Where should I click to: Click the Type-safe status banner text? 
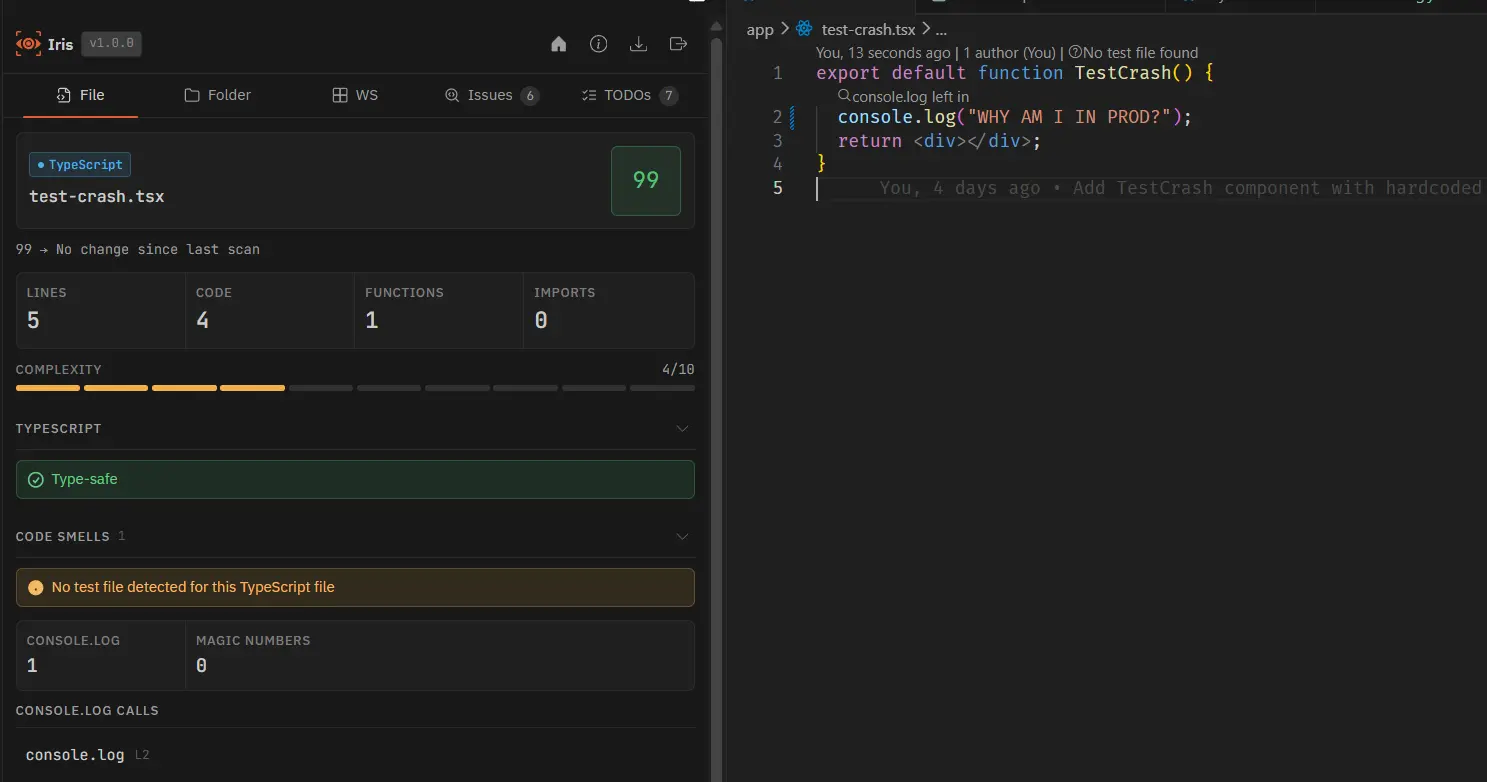[x=85, y=480]
